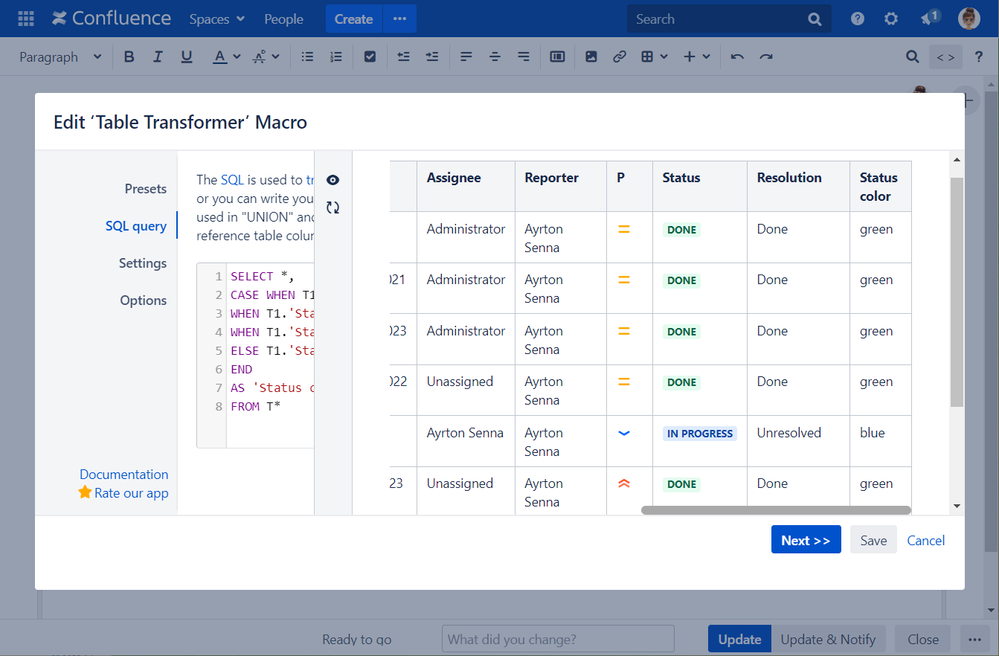
Task: Insert a task list checkbox
Action: 370,57
